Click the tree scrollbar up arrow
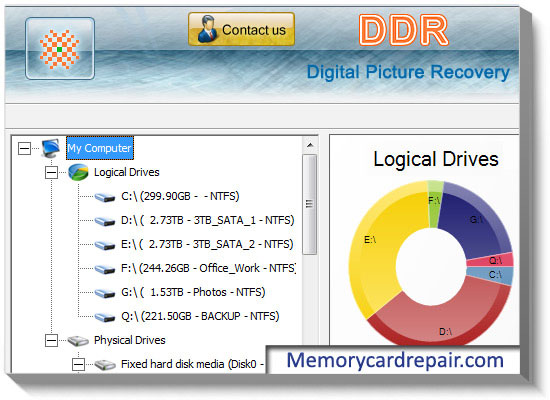Image resolution: width=550 pixels, height=400 pixels. [310, 145]
